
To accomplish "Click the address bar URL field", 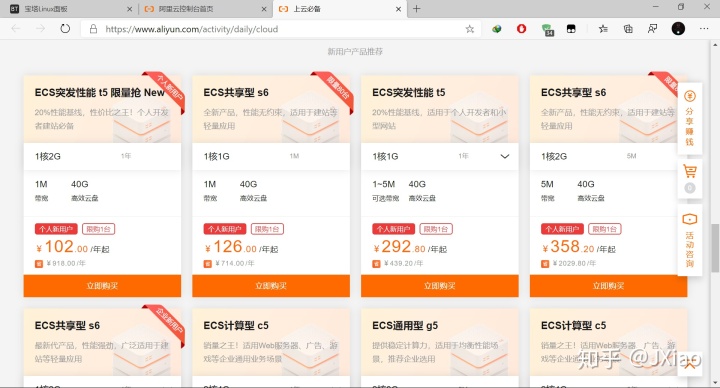I will pos(280,29).
